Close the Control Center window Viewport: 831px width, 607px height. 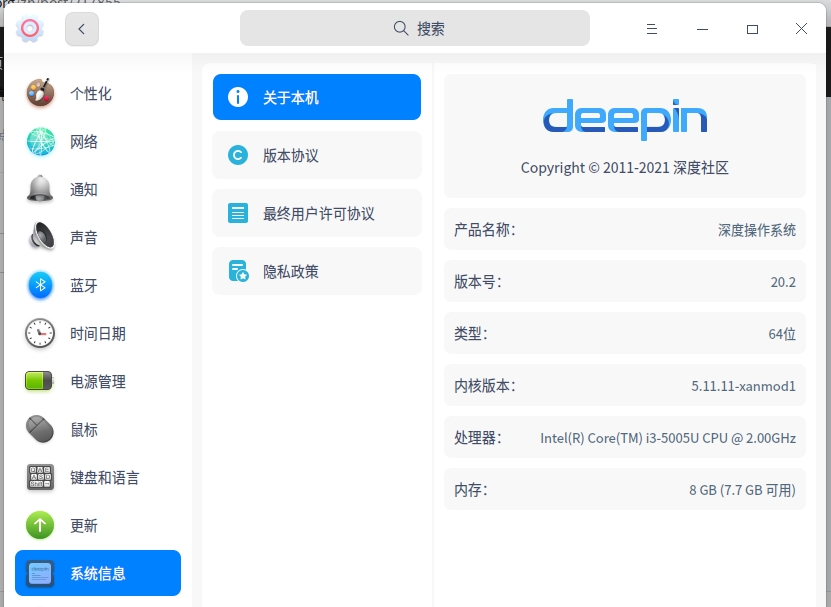click(x=801, y=29)
